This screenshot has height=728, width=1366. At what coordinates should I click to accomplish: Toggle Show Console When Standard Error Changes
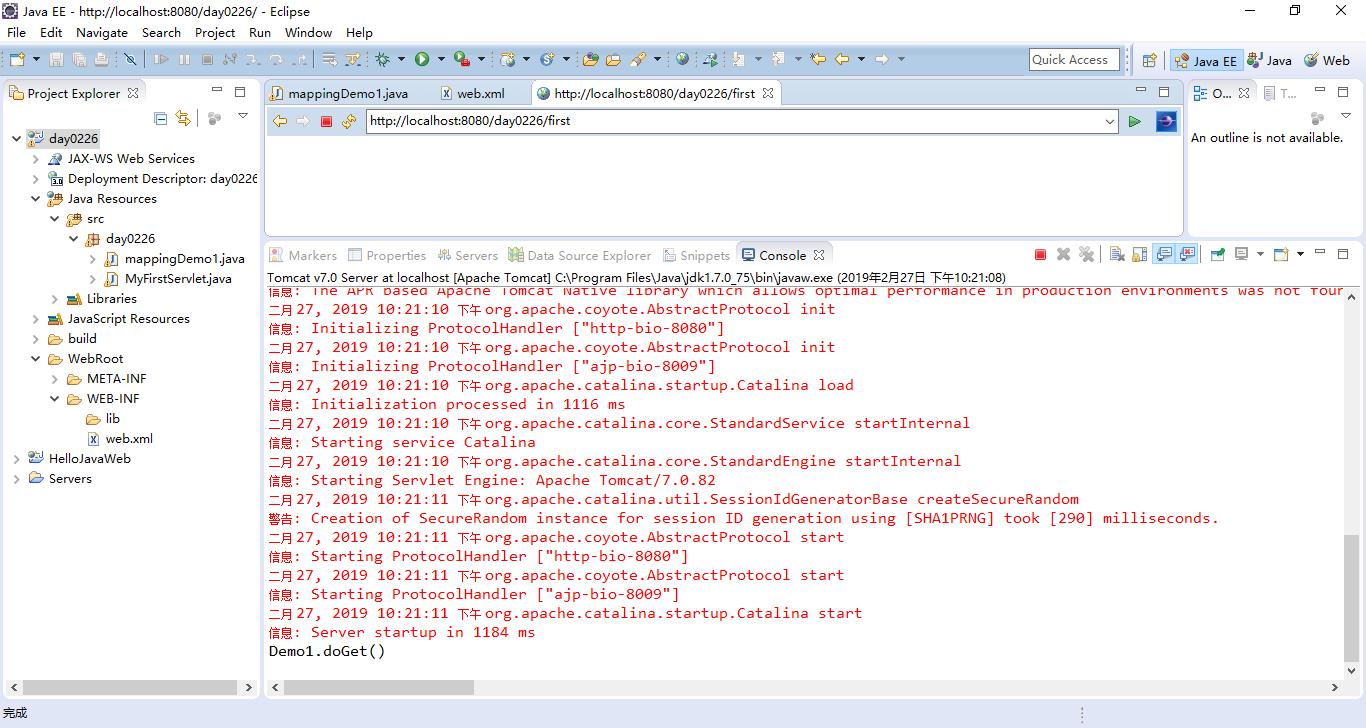tap(1187, 255)
